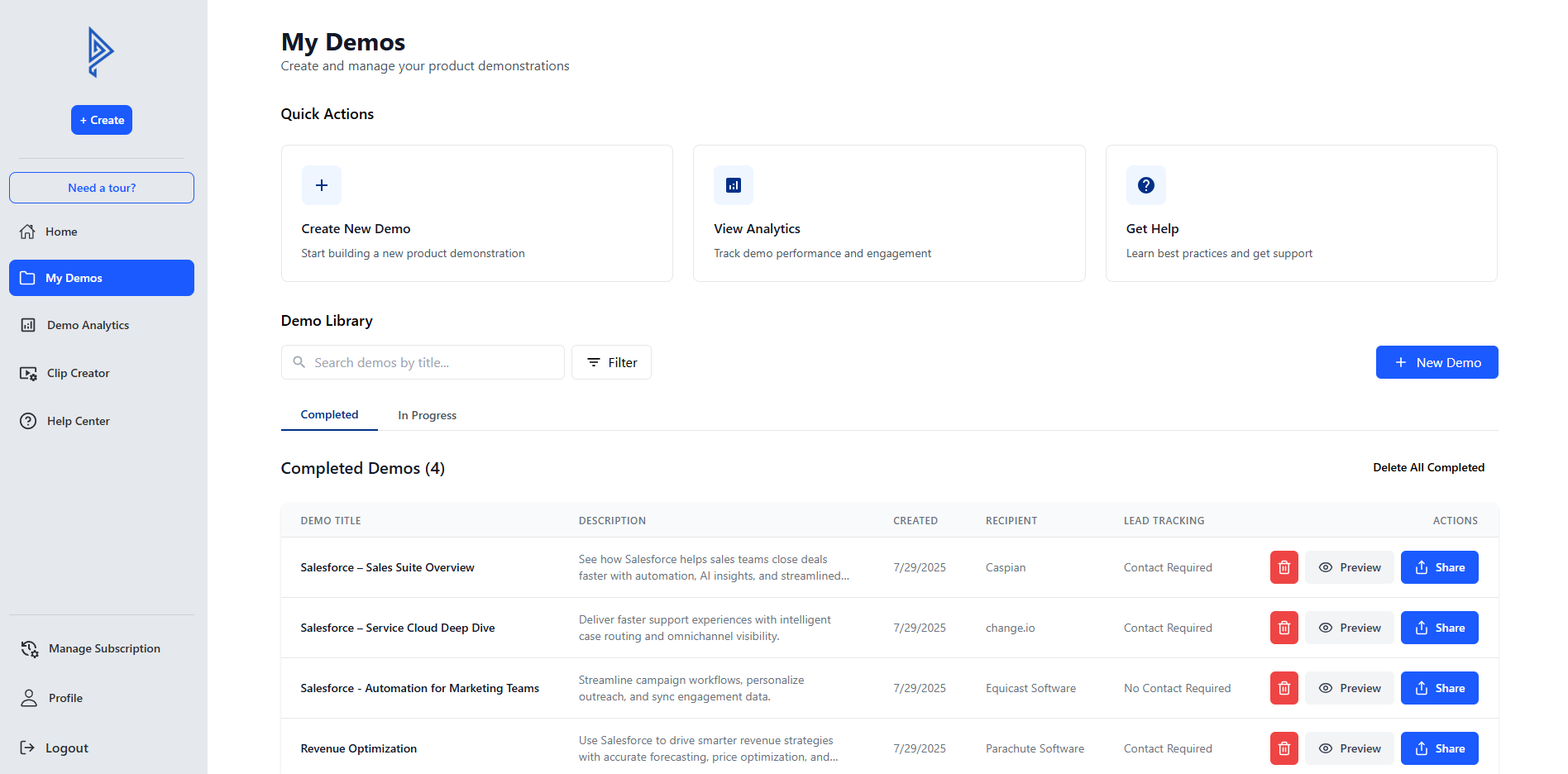Switch to the Completed tab
Image resolution: width=1568 pixels, height=774 pixels.
tap(329, 415)
